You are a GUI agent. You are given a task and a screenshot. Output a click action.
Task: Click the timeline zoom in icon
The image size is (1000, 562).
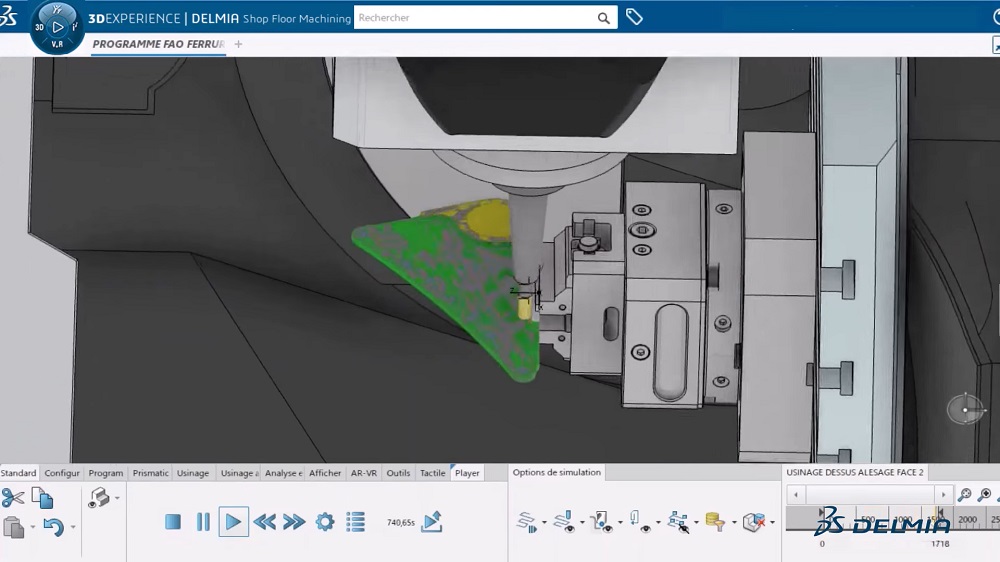[985, 494]
